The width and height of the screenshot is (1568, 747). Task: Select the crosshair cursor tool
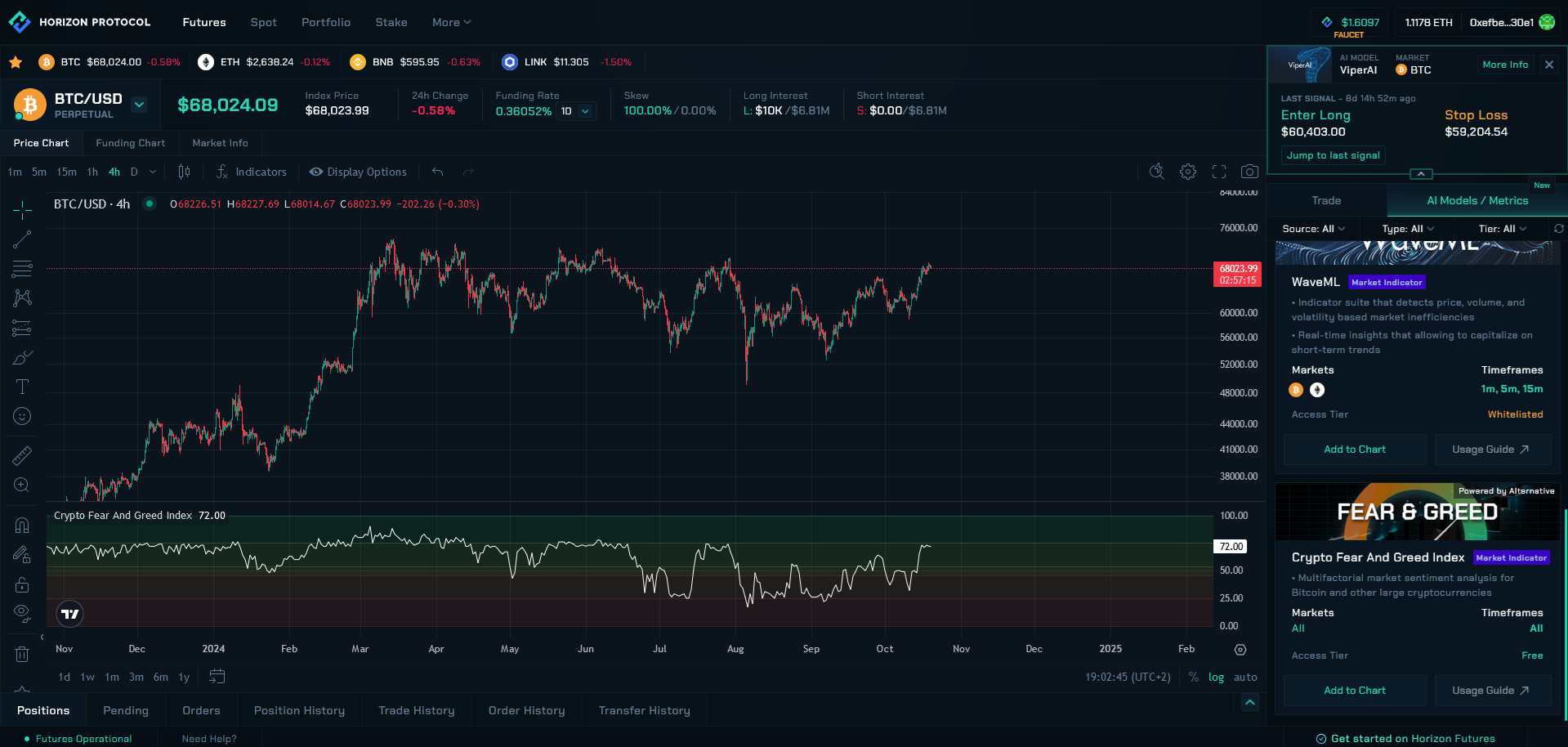pos(22,211)
